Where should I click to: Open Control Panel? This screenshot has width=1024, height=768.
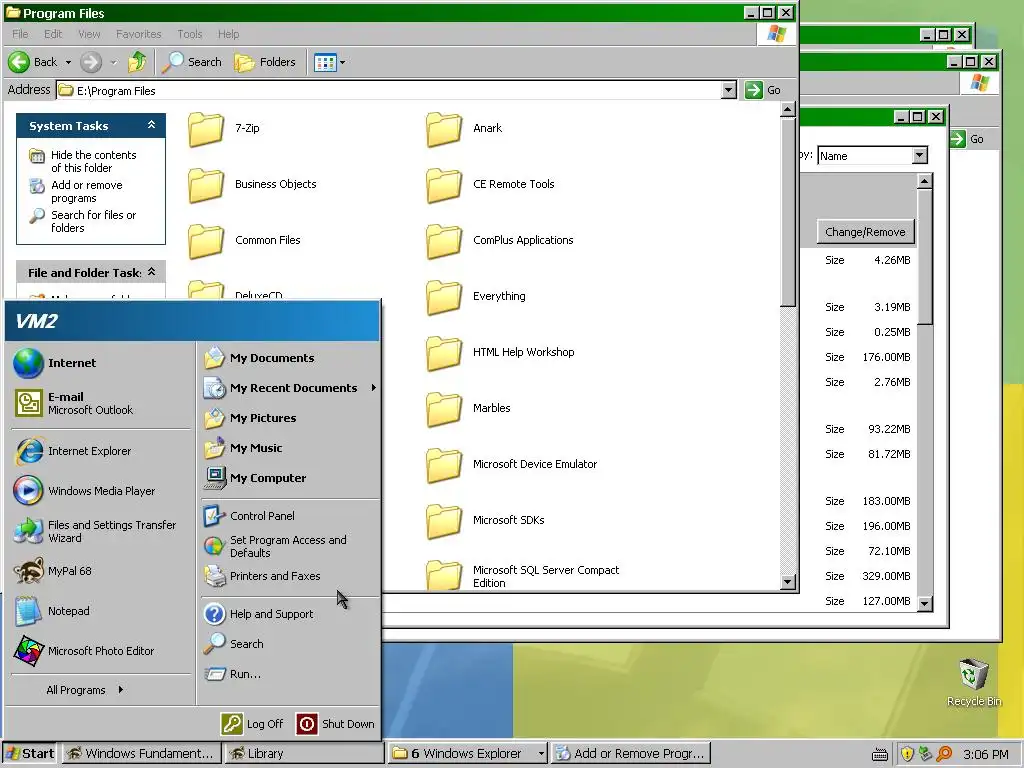click(x=290, y=516)
